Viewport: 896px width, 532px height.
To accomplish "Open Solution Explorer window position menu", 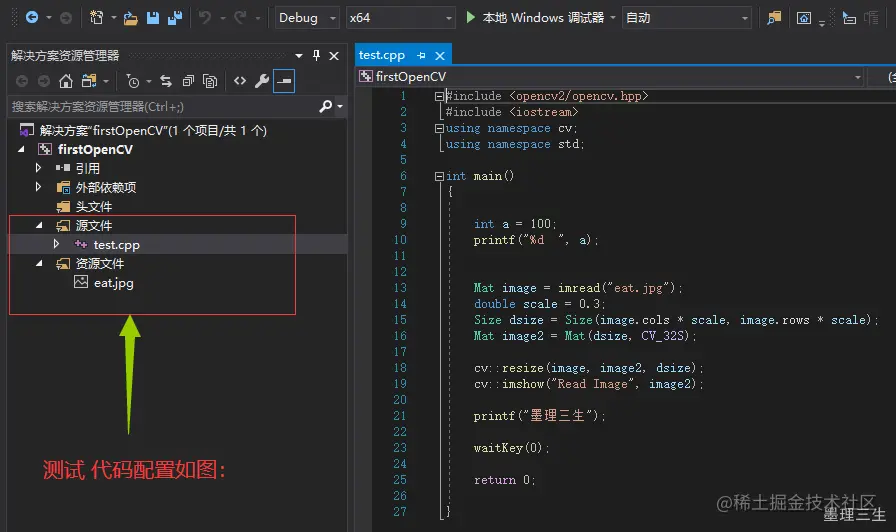I will (299, 55).
